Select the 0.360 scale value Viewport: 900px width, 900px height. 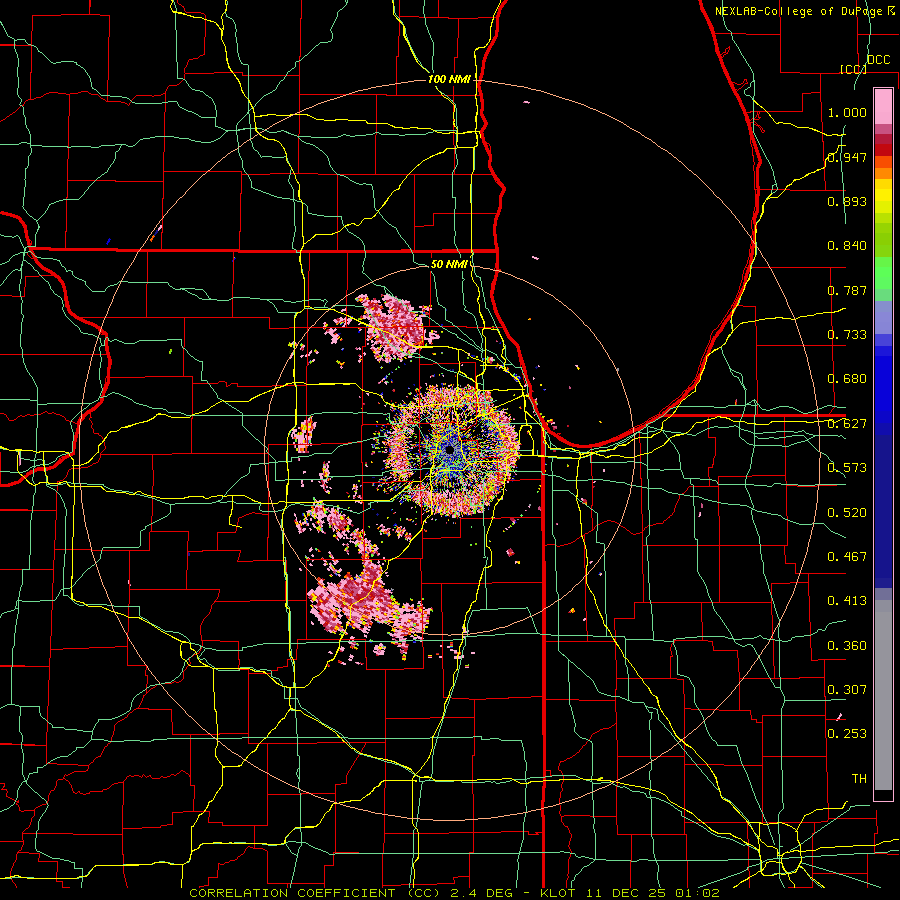[x=847, y=646]
